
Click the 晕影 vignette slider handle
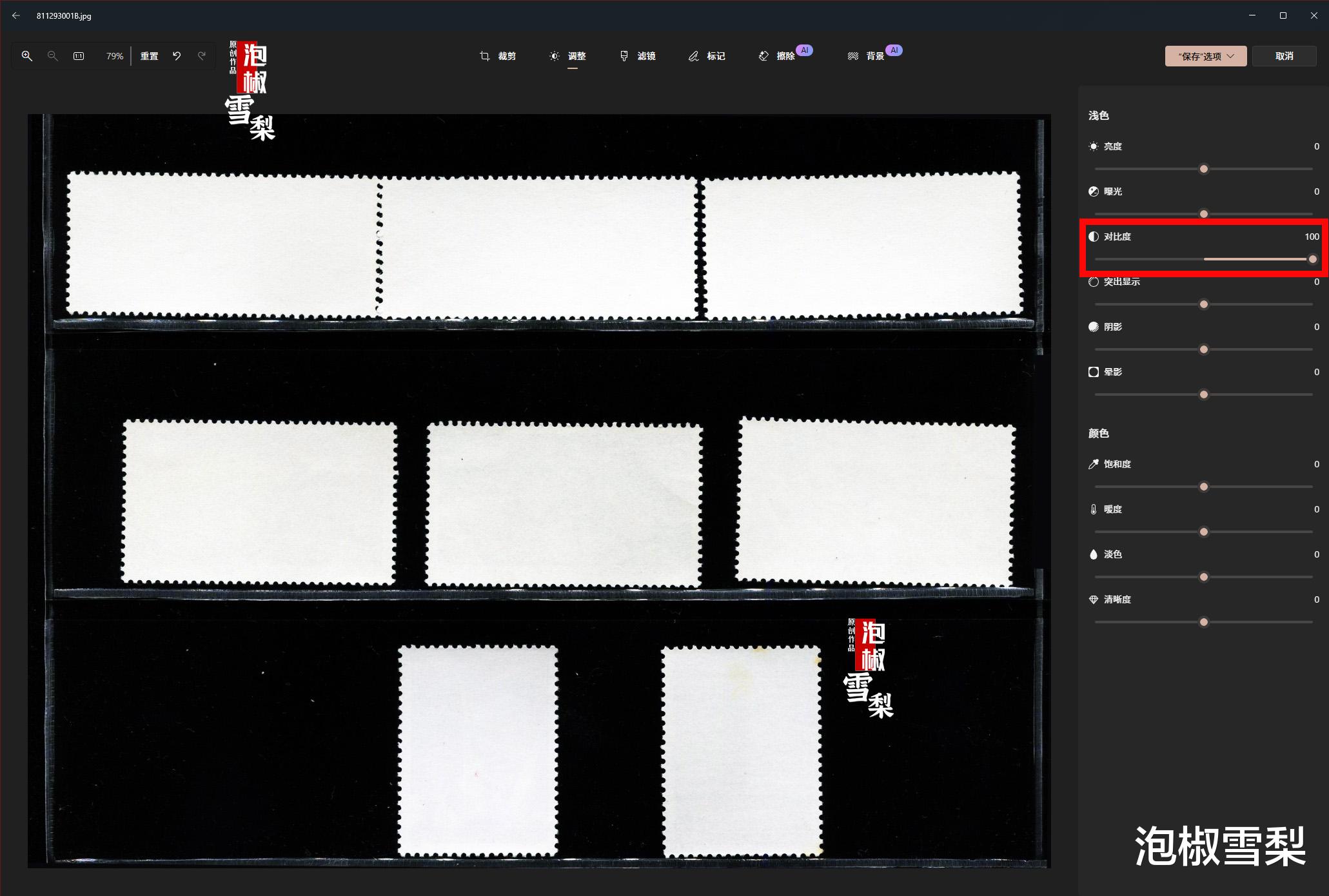(1203, 394)
